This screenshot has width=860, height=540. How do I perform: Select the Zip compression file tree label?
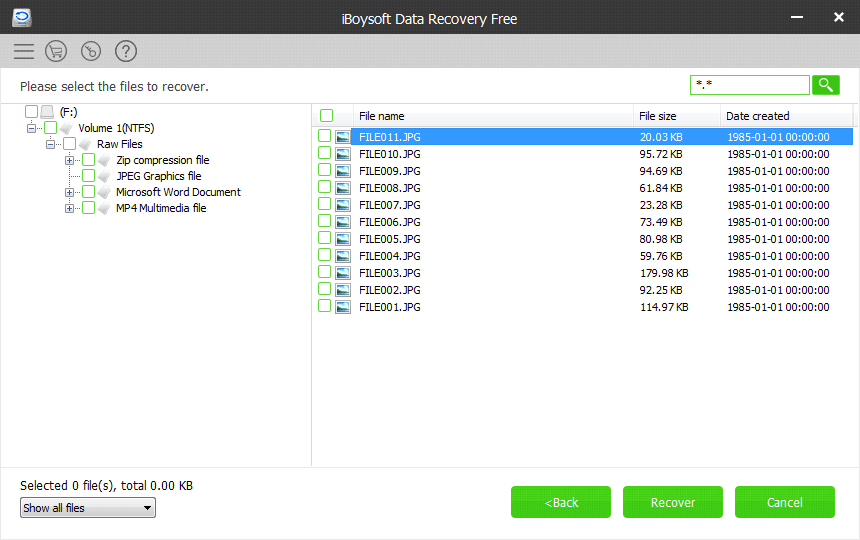pos(162,160)
